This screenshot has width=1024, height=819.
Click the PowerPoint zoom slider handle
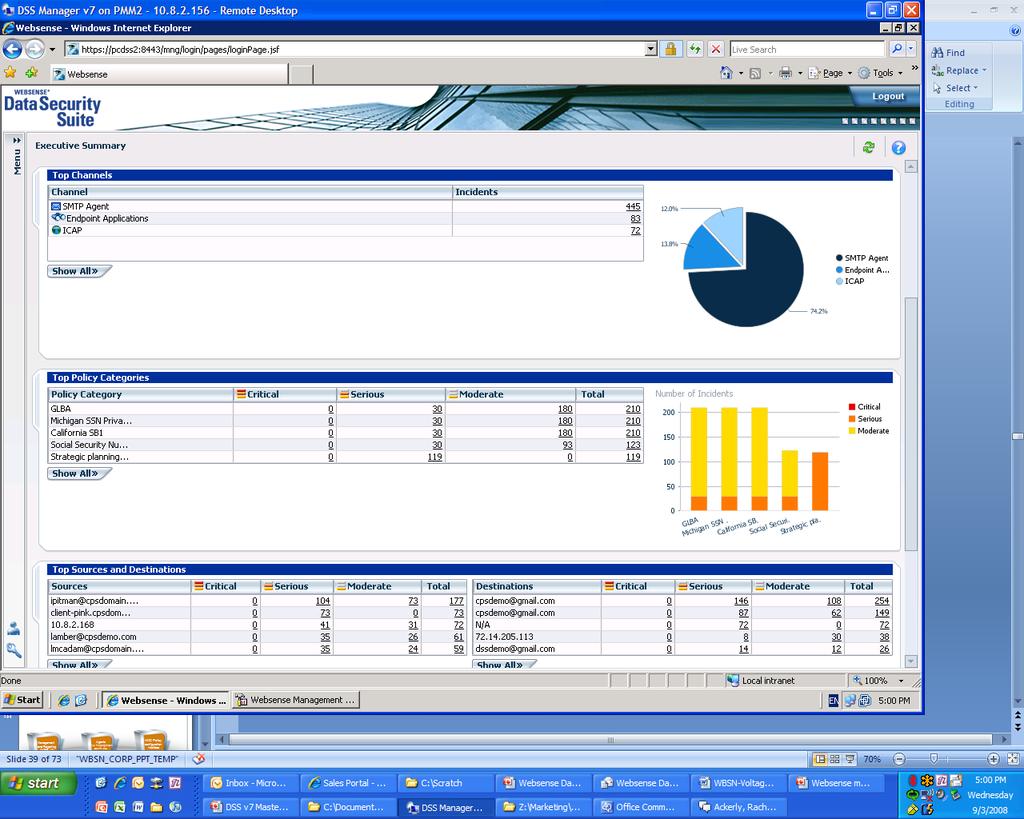click(x=934, y=759)
